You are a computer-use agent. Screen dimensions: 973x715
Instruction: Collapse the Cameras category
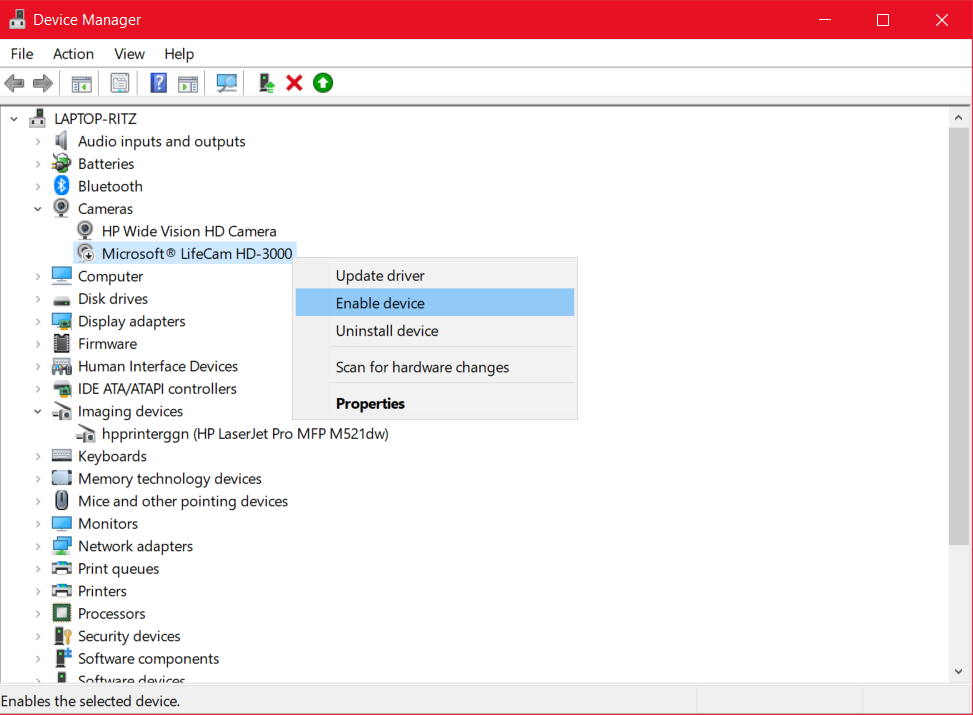38,209
